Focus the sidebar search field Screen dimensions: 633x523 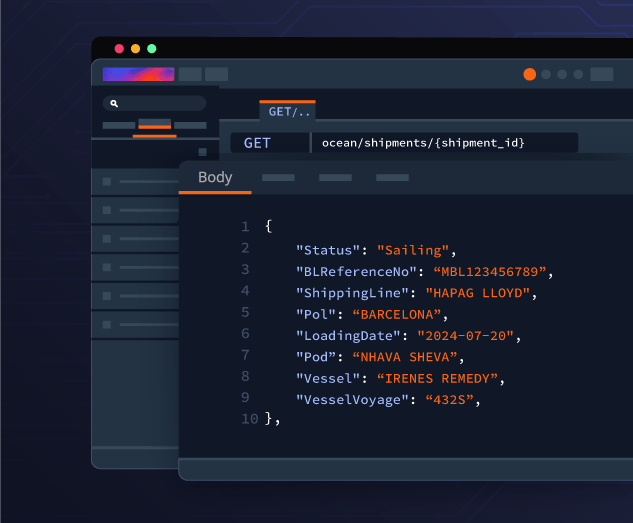point(160,103)
